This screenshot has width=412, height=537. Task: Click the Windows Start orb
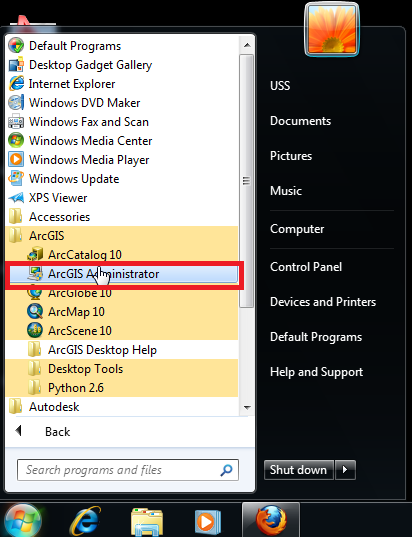coord(22,521)
